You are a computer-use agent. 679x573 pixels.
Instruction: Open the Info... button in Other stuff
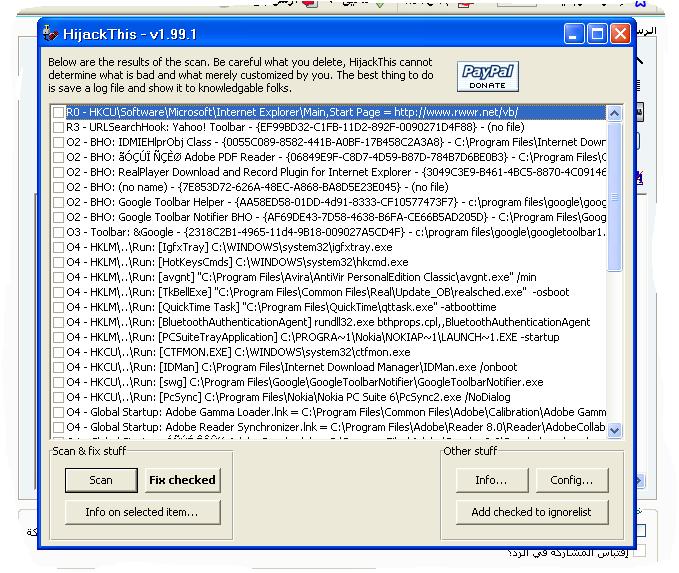[490, 480]
